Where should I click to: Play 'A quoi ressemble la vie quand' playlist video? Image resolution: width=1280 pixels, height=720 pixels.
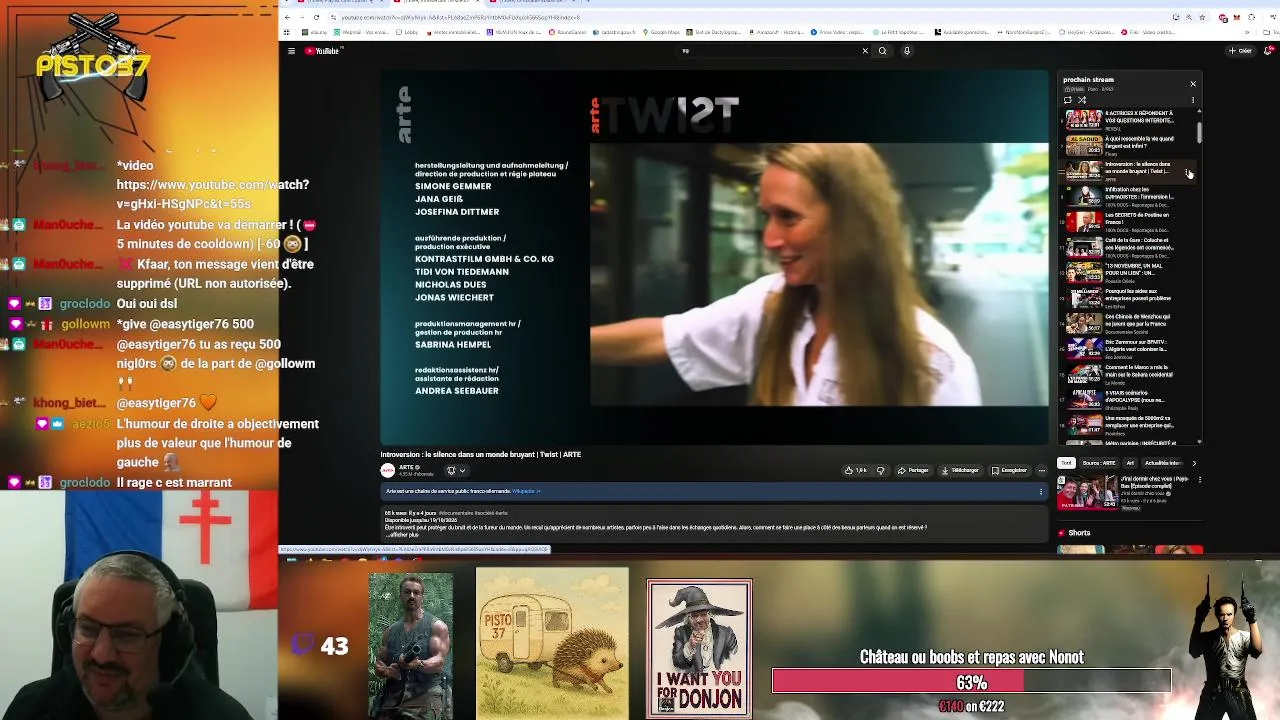coord(1126,145)
